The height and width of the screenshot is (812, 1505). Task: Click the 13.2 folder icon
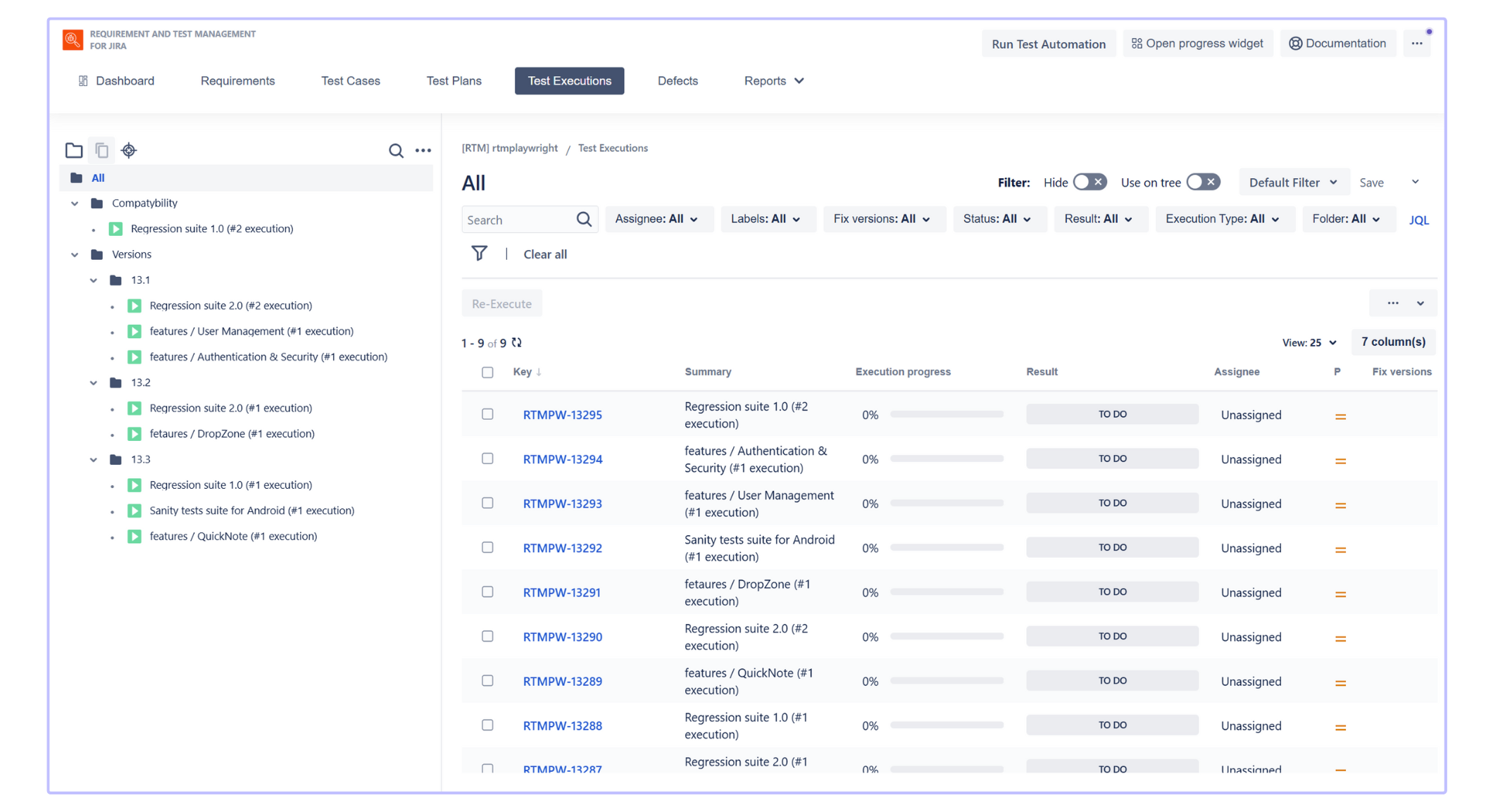115,382
